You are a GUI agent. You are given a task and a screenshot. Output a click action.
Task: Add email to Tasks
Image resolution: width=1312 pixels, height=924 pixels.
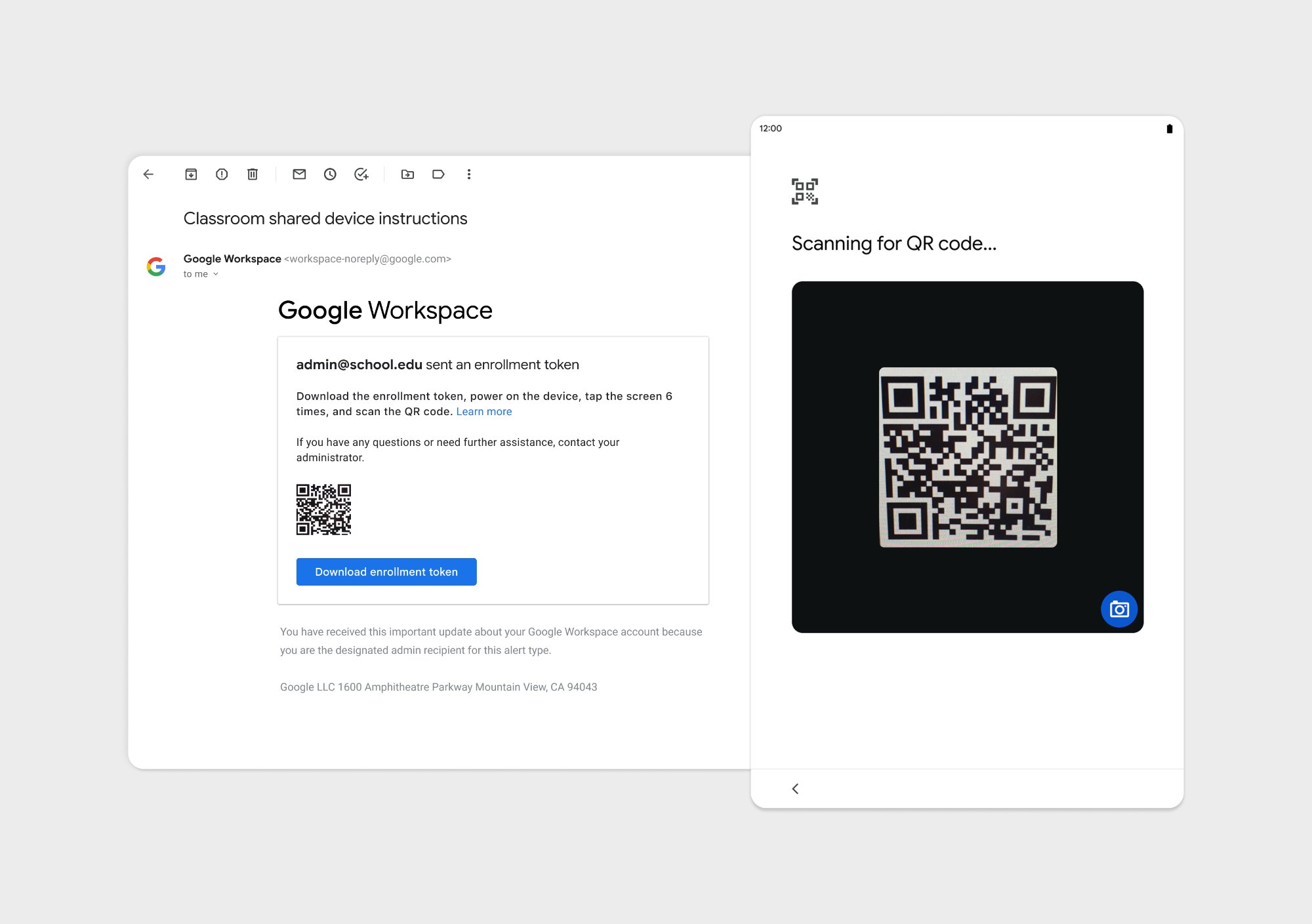pyautogui.click(x=361, y=174)
